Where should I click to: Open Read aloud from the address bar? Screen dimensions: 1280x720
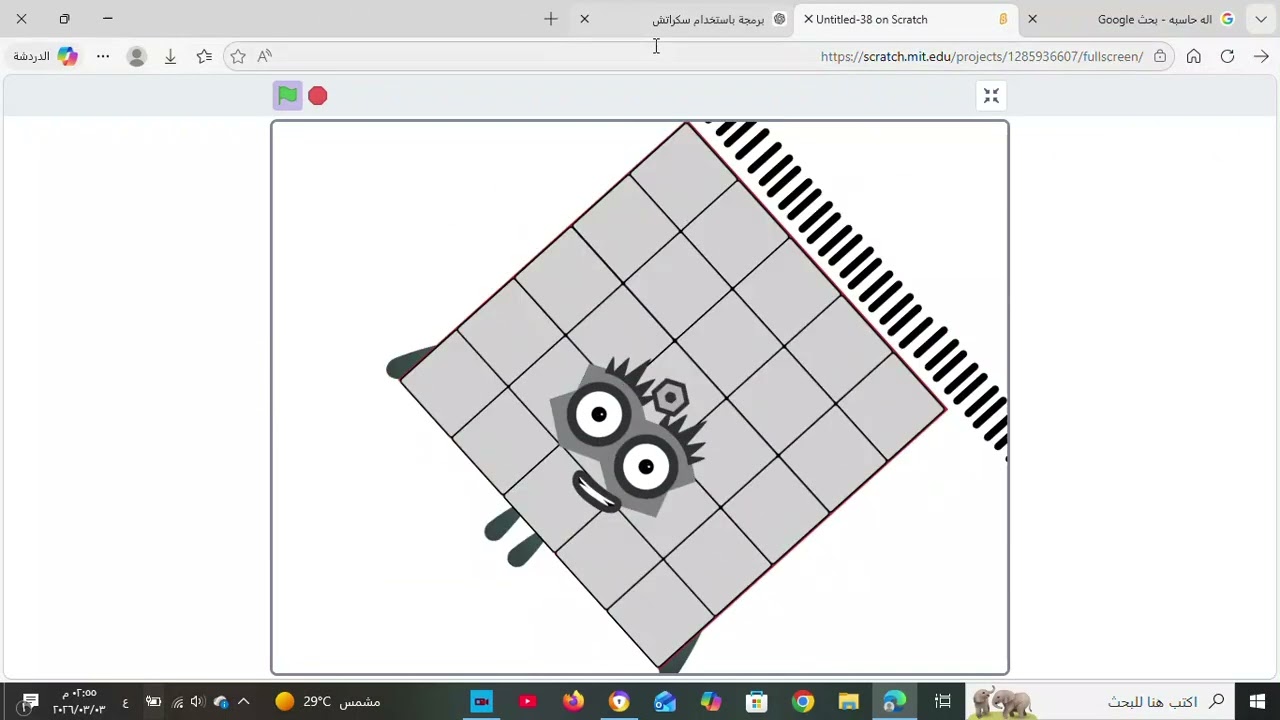tap(265, 56)
